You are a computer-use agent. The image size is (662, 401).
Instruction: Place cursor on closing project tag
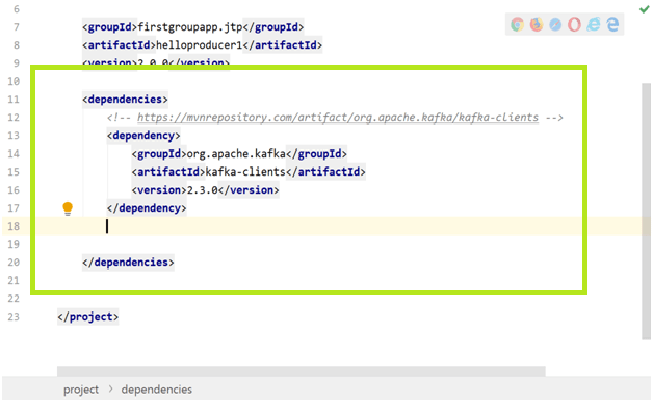point(88,317)
